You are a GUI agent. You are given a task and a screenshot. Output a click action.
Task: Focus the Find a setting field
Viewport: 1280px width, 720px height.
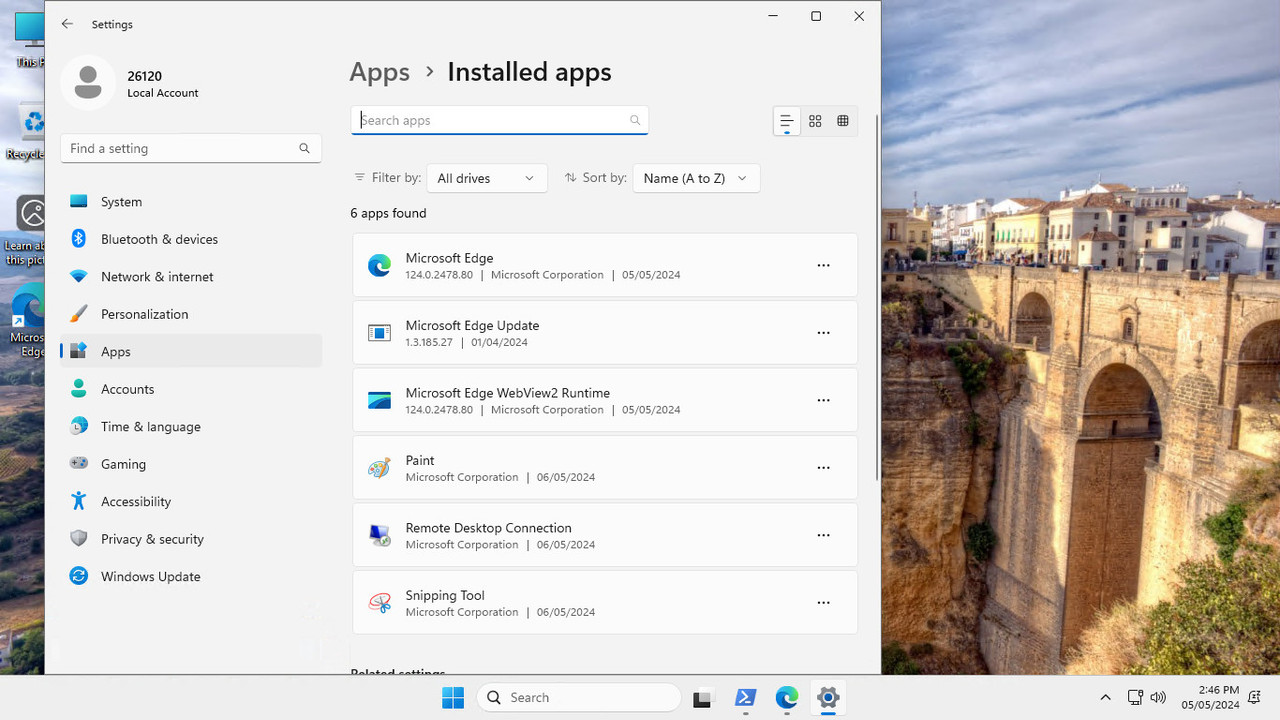tap(191, 148)
